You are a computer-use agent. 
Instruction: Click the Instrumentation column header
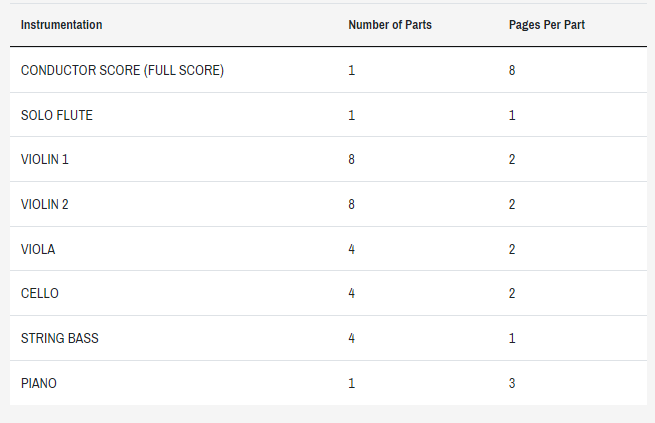point(61,25)
